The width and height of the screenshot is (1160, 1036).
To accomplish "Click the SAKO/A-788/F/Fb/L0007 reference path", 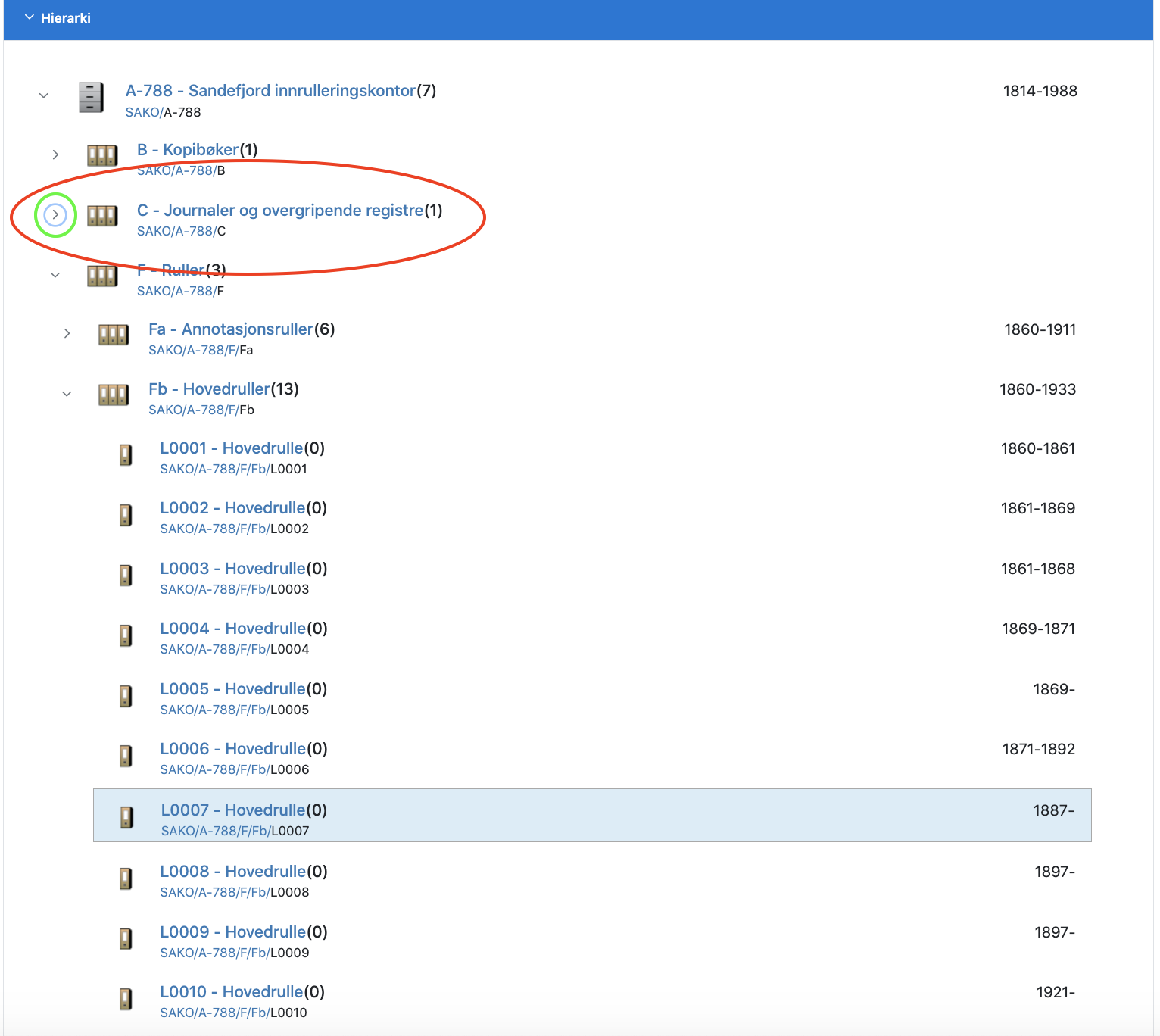I will click(235, 832).
